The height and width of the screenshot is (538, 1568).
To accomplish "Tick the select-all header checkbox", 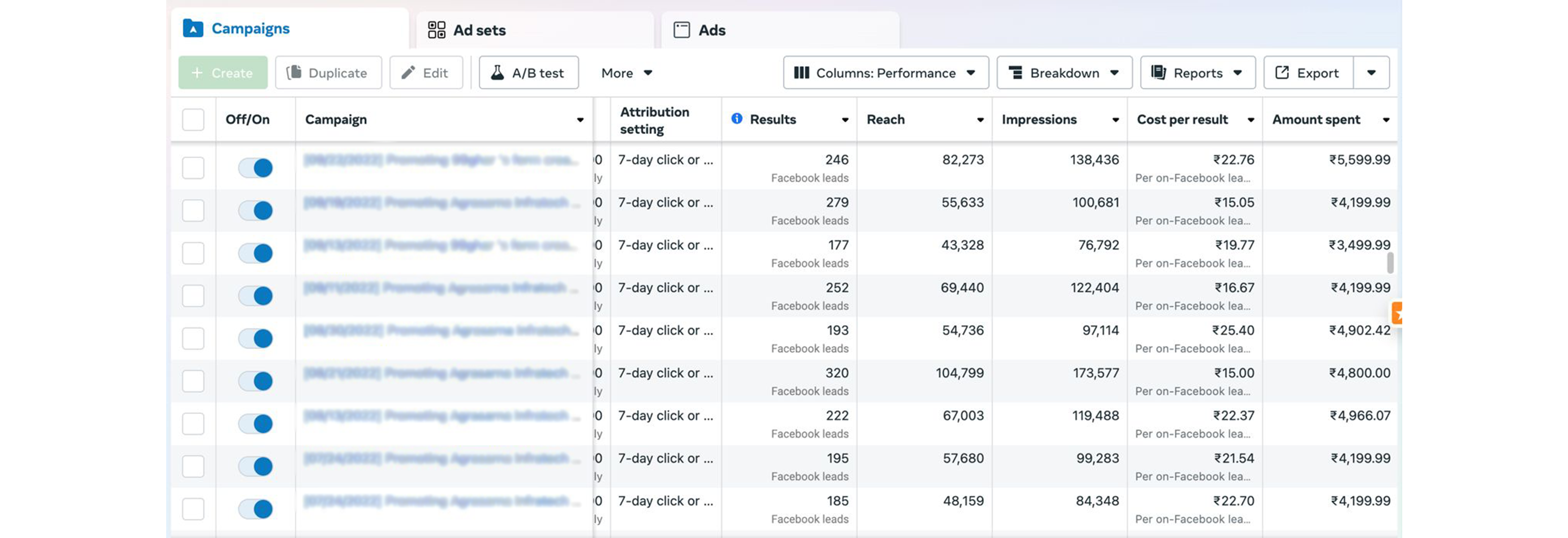I will coord(193,119).
